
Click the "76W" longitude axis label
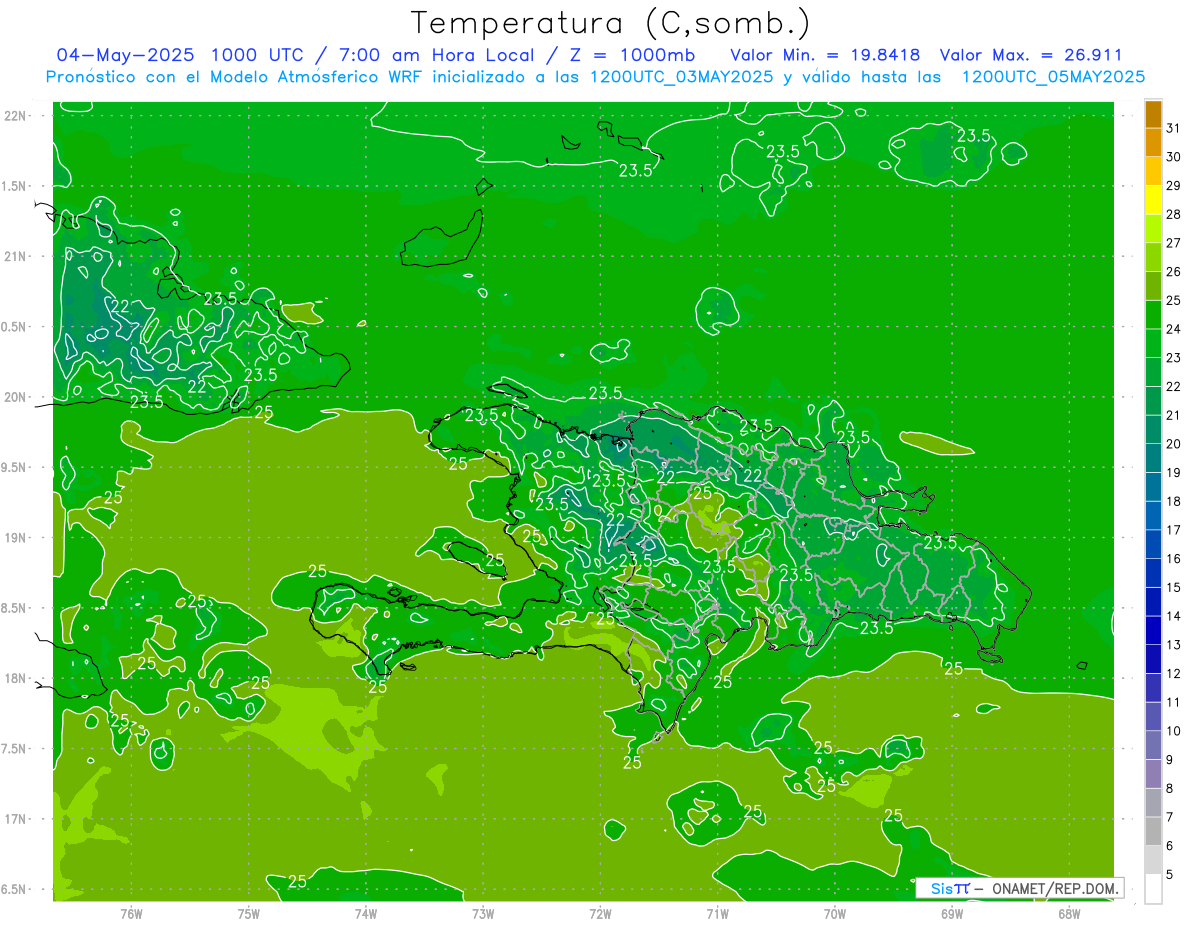(x=131, y=914)
